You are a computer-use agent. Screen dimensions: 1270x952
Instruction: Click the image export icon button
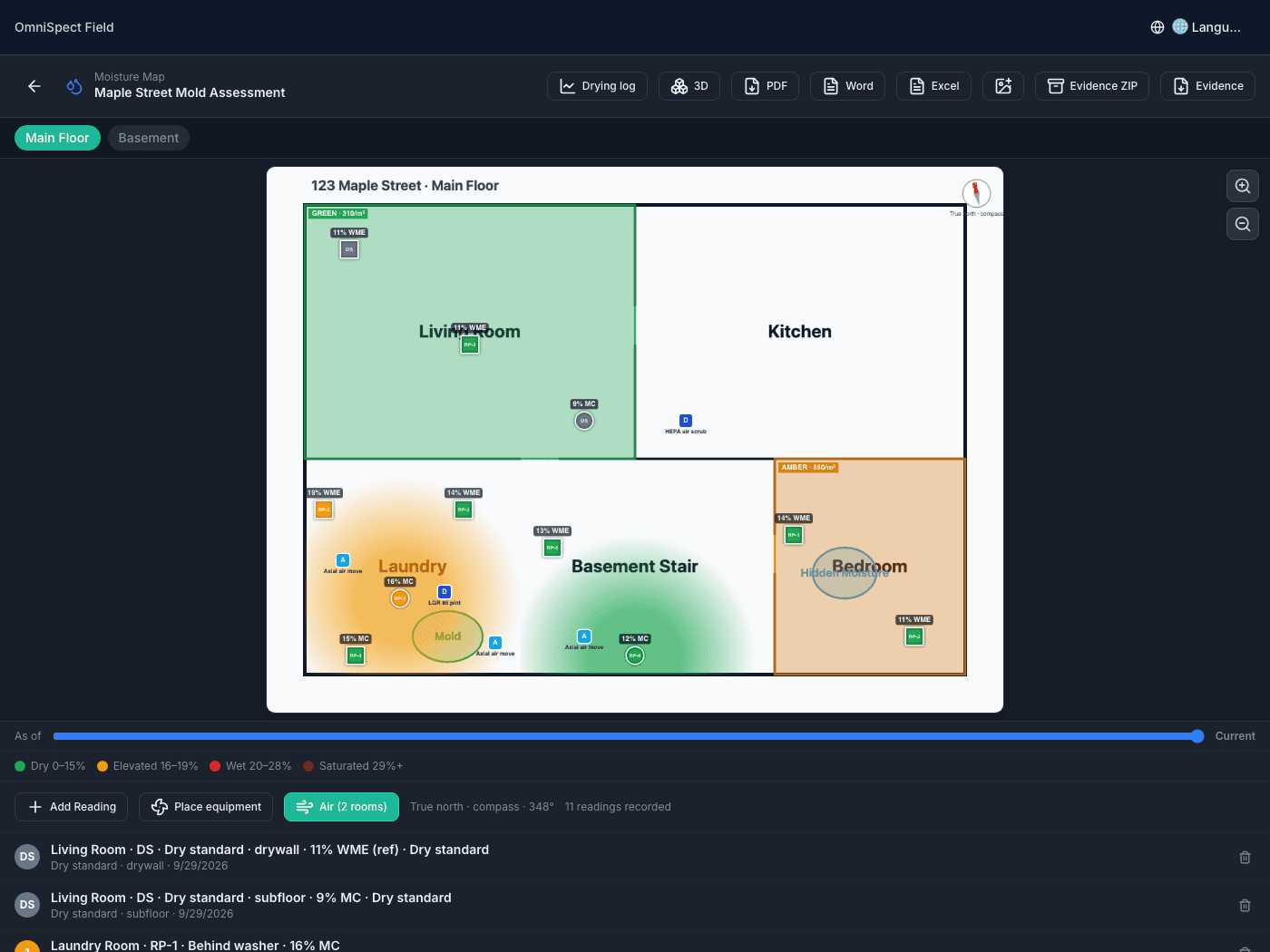[1003, 86]
